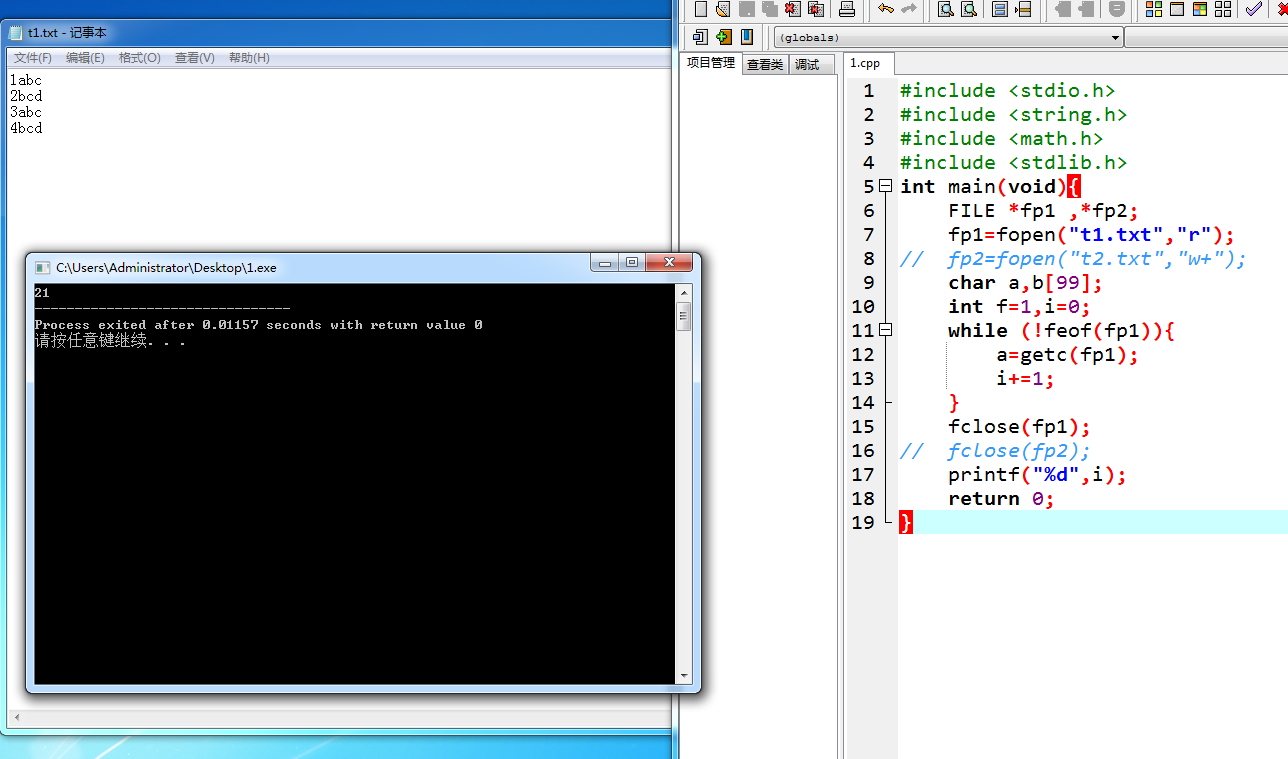Click the Save toolbar icon
Image resolution: width=1288 pixels, height=759 pixels.
coord(746,9)
